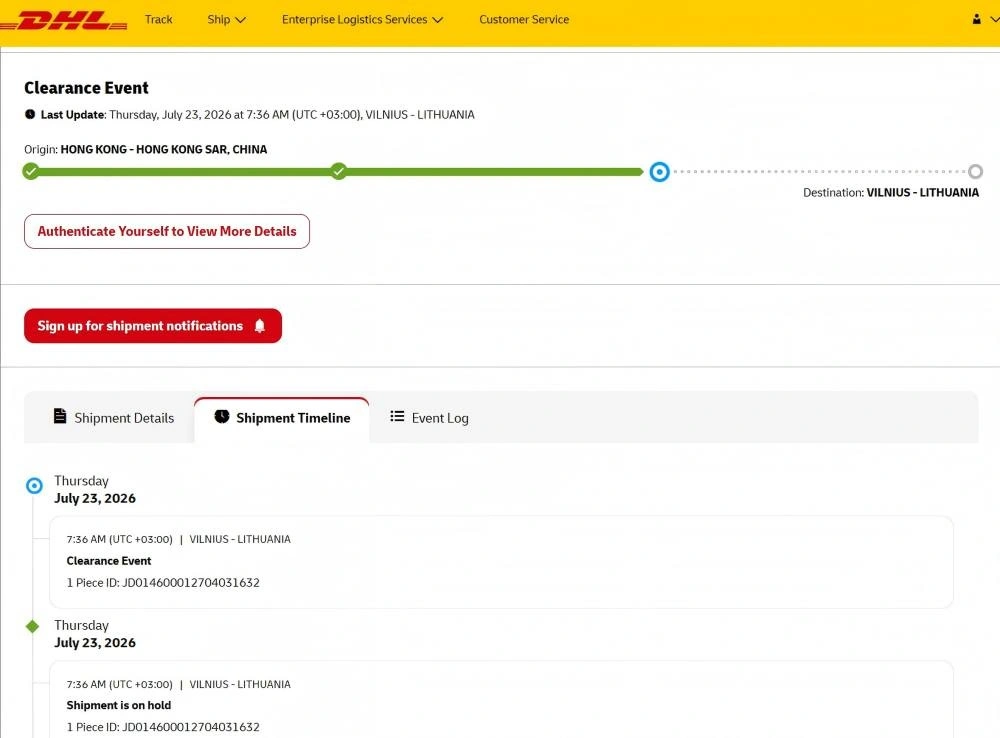Sign up for shipment notifications
Image resolution: width=1000 pixels, height=738 pixels.
(x=153, y=326)
